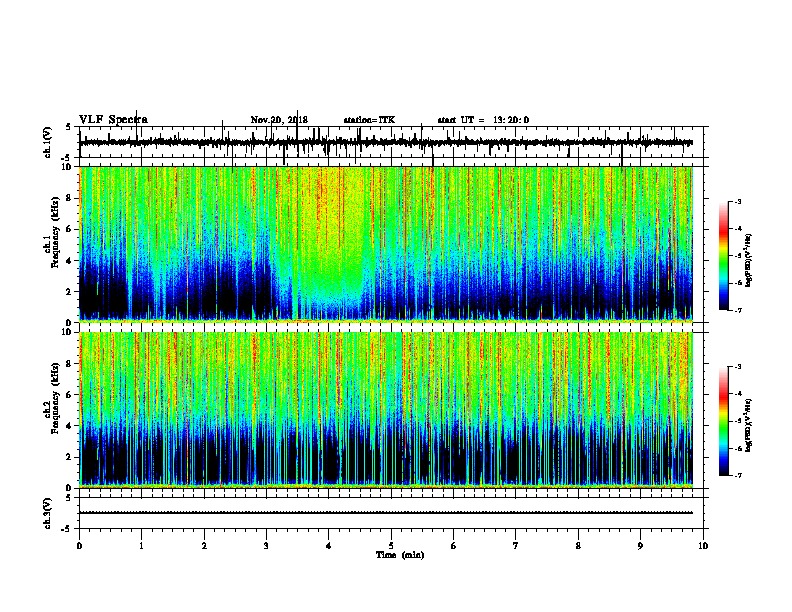Click the '8' kHz tick on ch.1 axis
792x612 pixels.
click(69, 198)
